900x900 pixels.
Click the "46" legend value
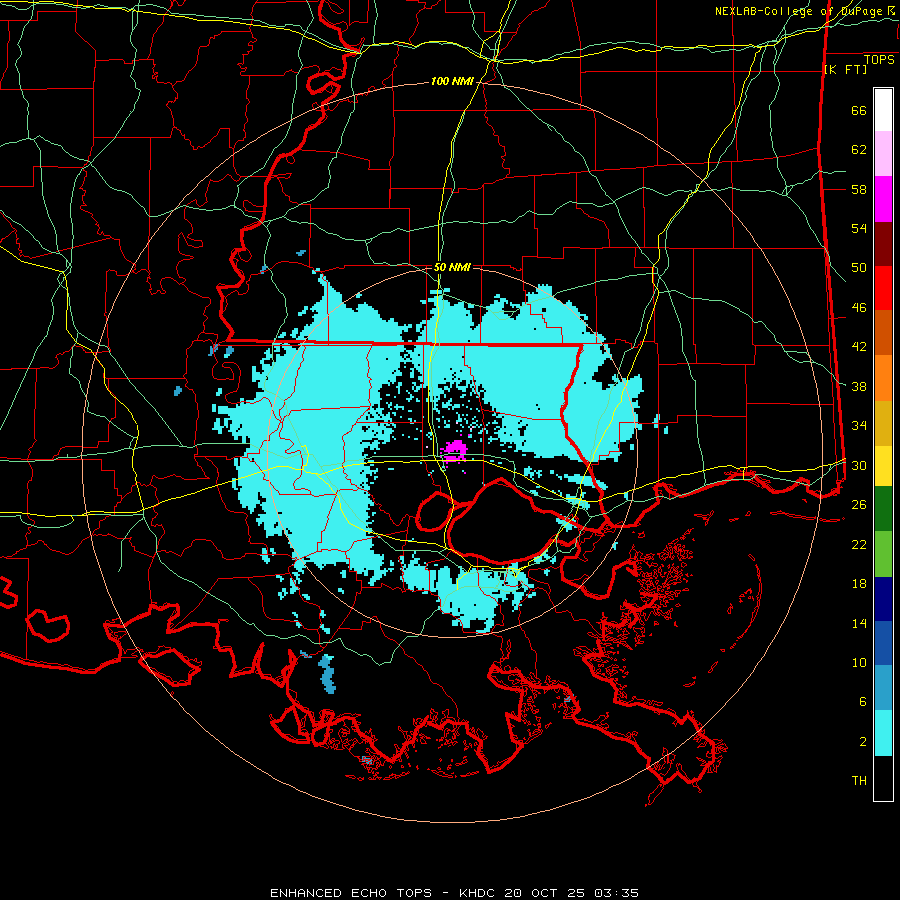[859, 308]
